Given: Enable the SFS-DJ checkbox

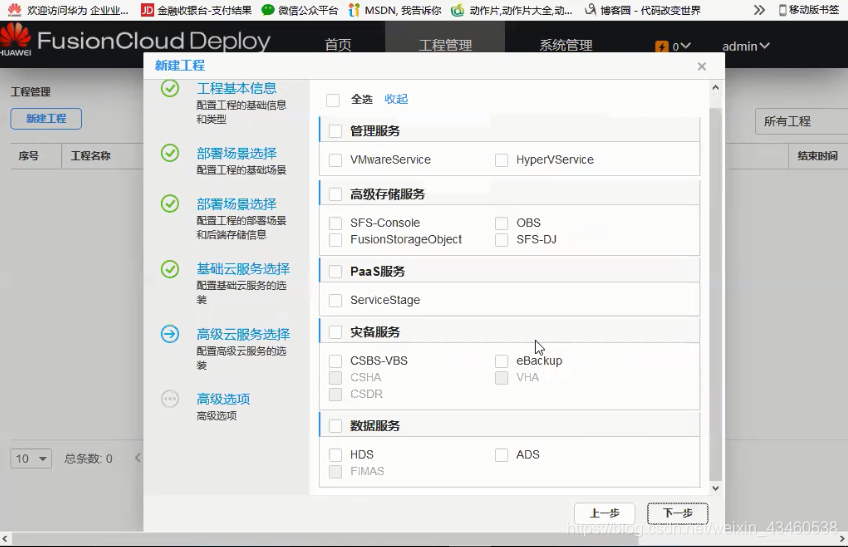Looking at the screenshot, I should [501, 240].
